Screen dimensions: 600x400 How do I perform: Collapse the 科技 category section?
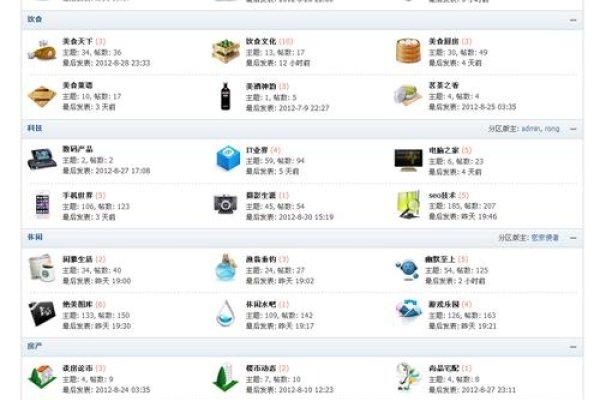point(573,129)
